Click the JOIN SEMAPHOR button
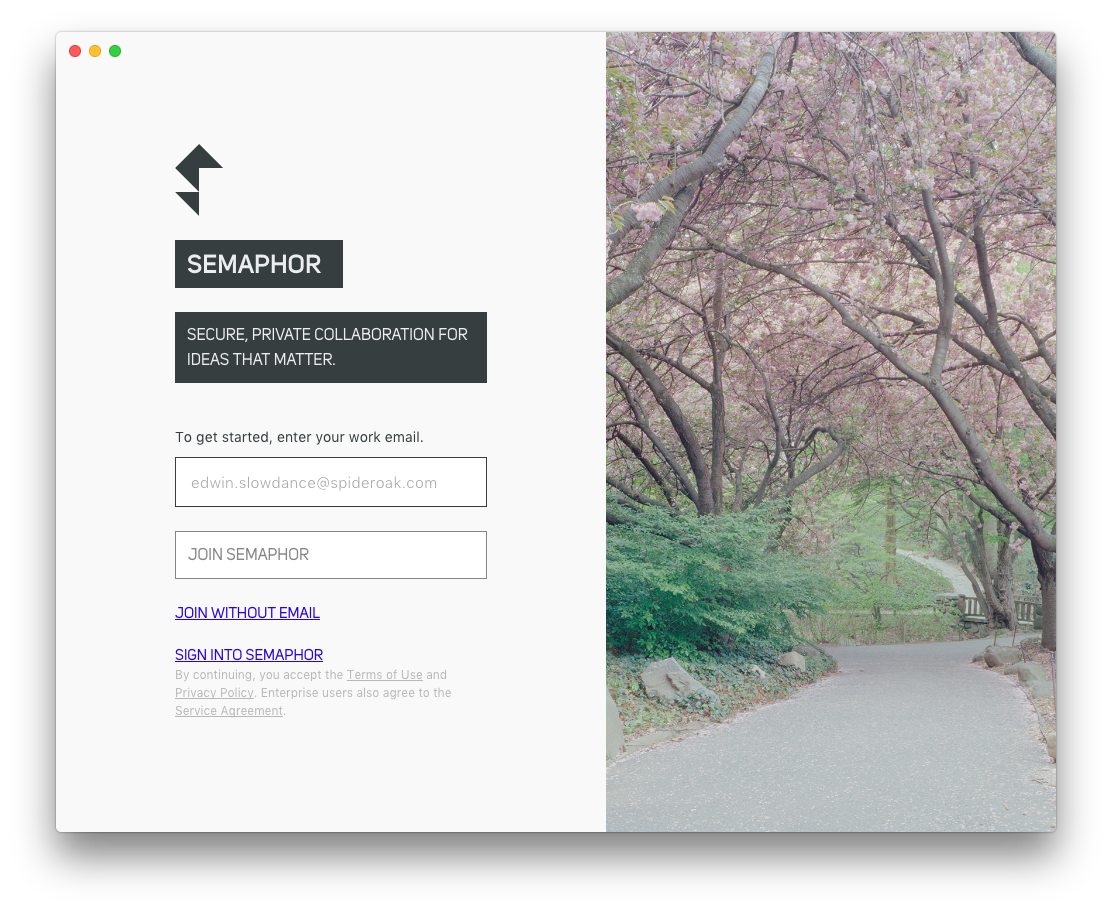Screen dimensions: 1112x912 pos(330,555)
